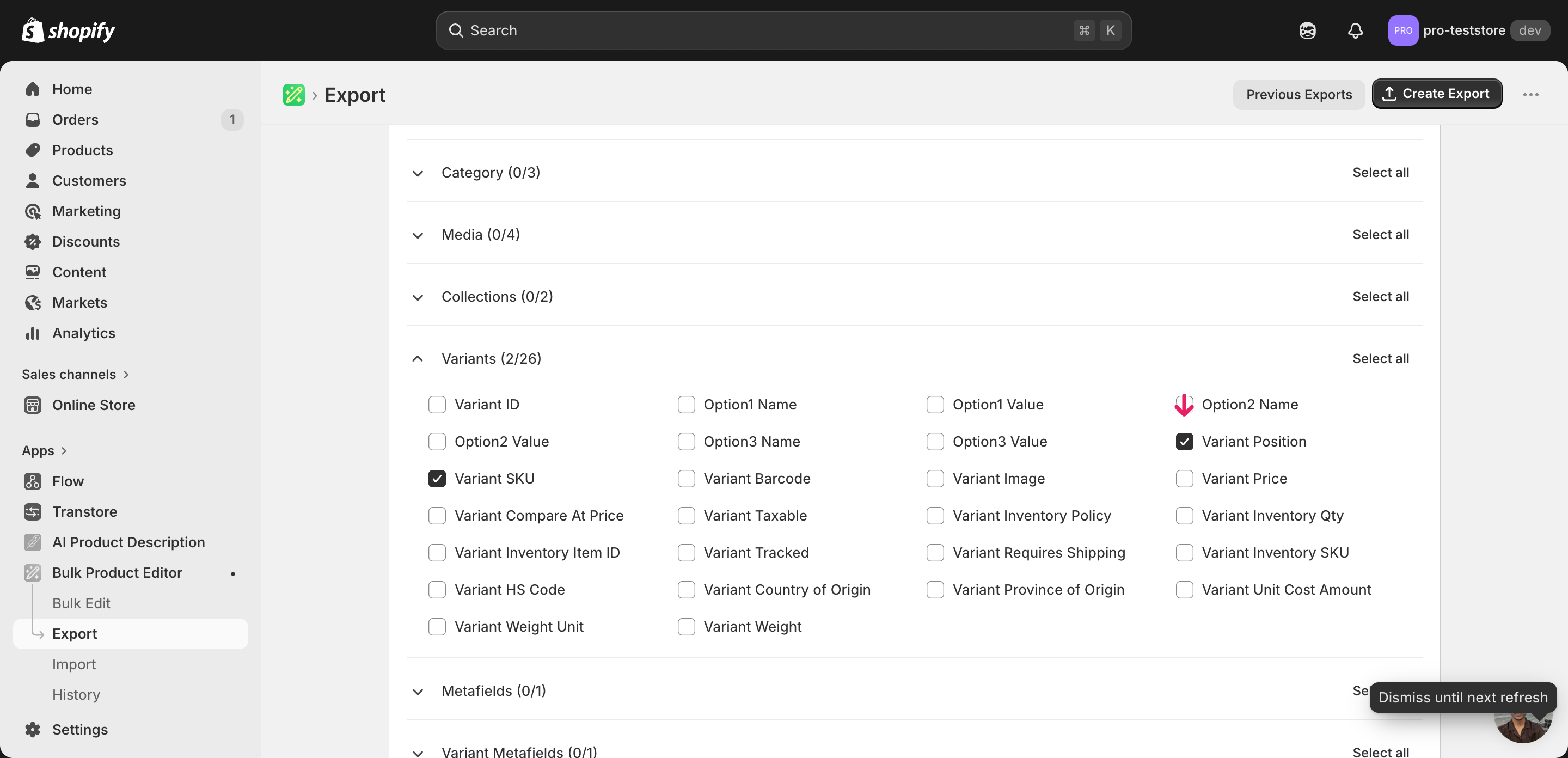The width and height of the screenshot is (1568, 758).
Task: Expand the Variant Metafields section chevron
Action: pyautogui.click(x=418, y=753)
